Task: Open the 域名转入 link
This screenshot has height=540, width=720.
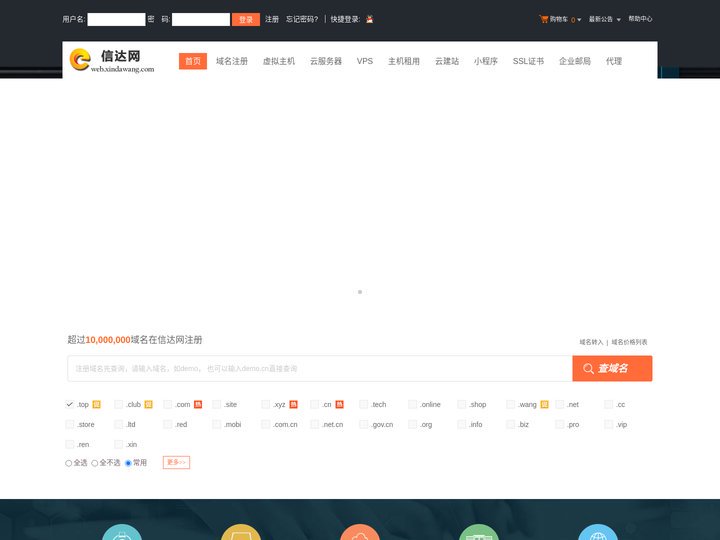Action: (591, 342)
